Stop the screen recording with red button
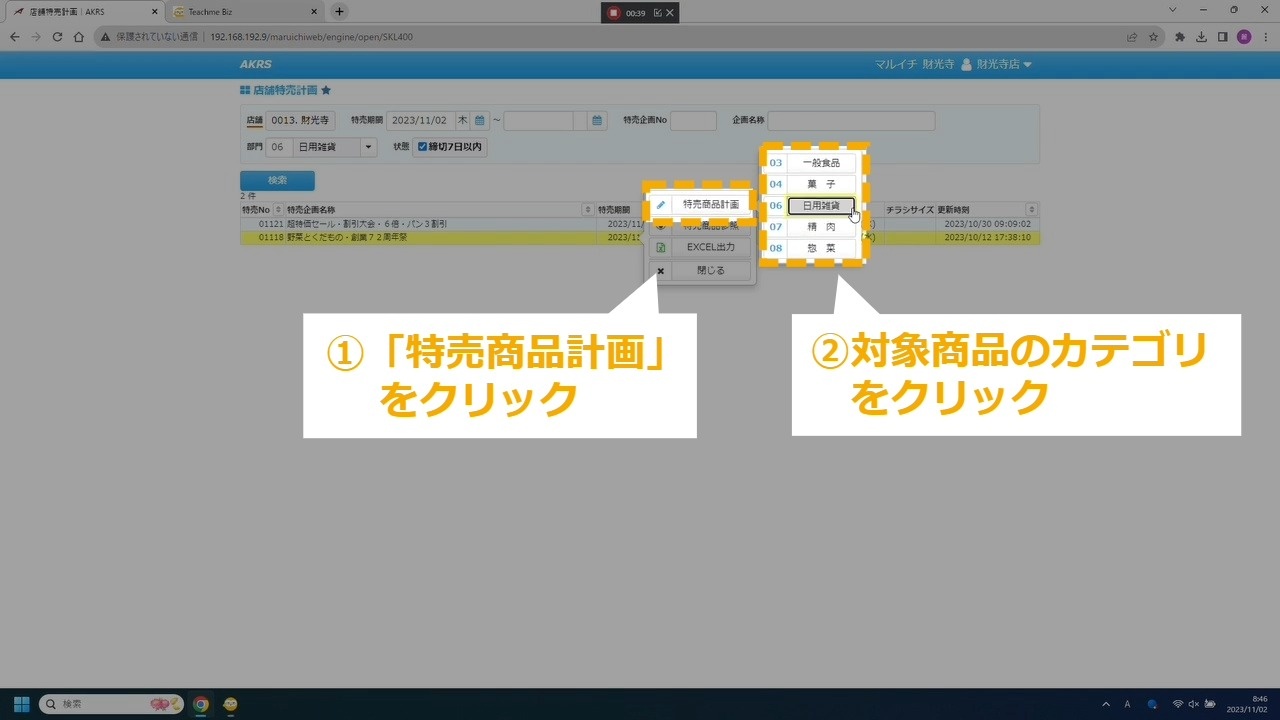 613,13
